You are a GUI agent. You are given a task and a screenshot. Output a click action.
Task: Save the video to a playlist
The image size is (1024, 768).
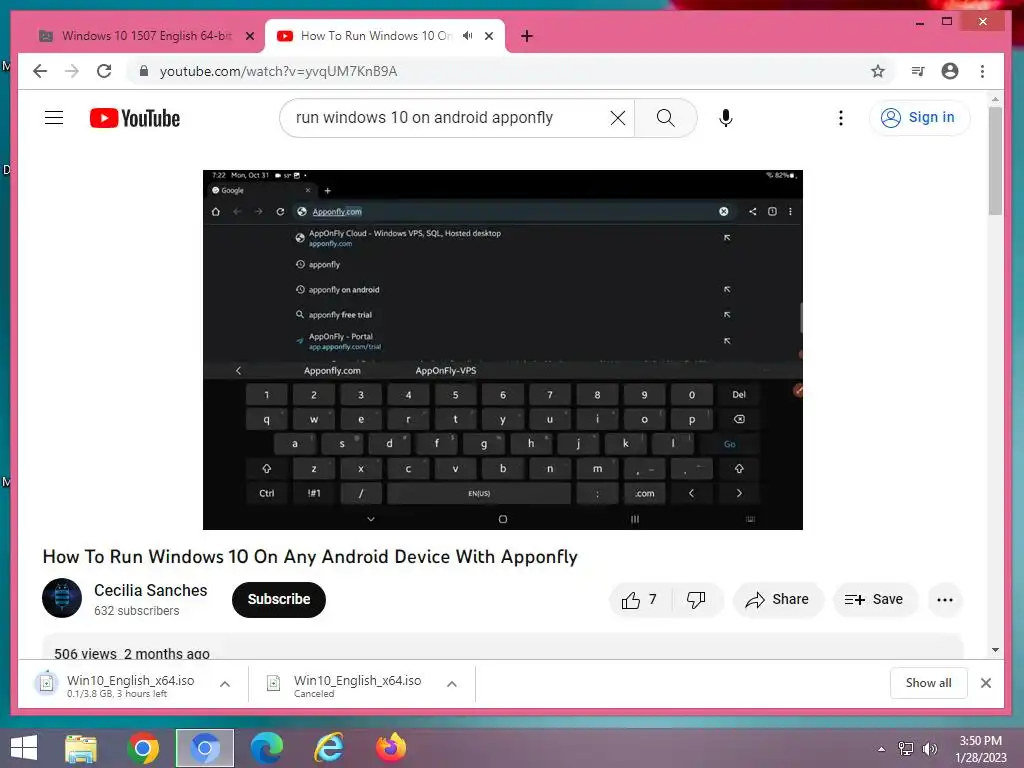click(874, 600)
